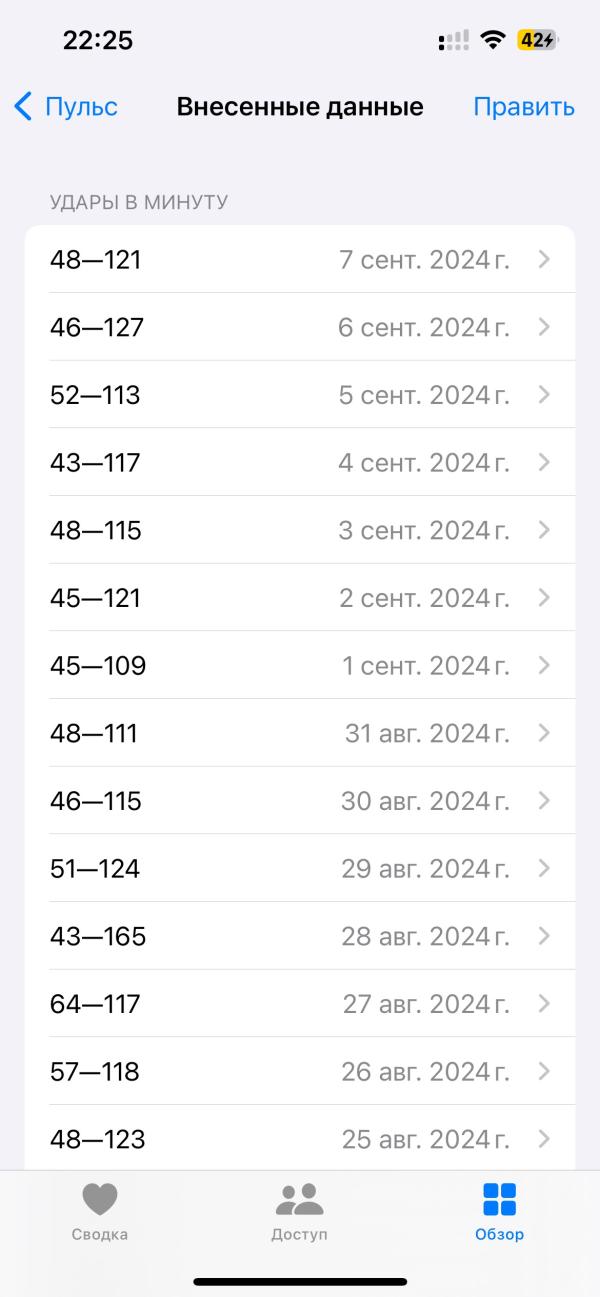600x1297 pixels.
Task: Open the 43—165 heart rate entry
Action: [x=300, y=936]
